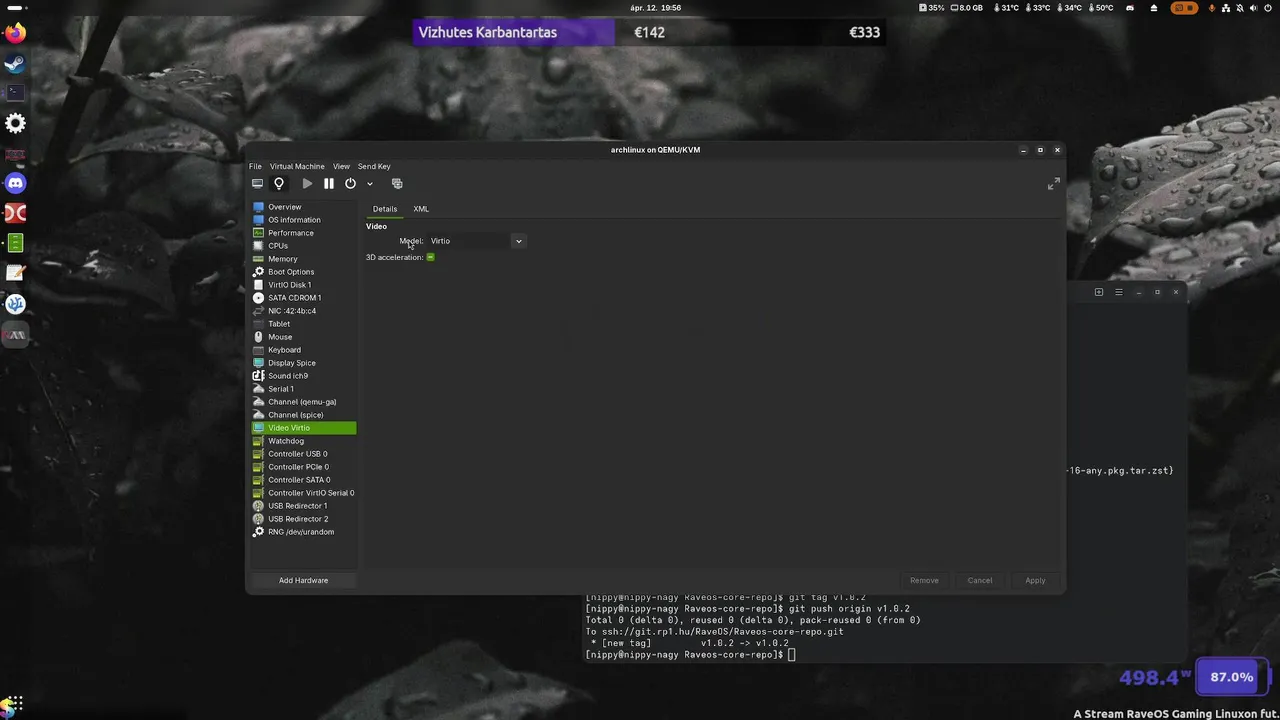The image size is (1280, 720).
Task: Open the manage VM snapshots icon
Action: (397, 184)
